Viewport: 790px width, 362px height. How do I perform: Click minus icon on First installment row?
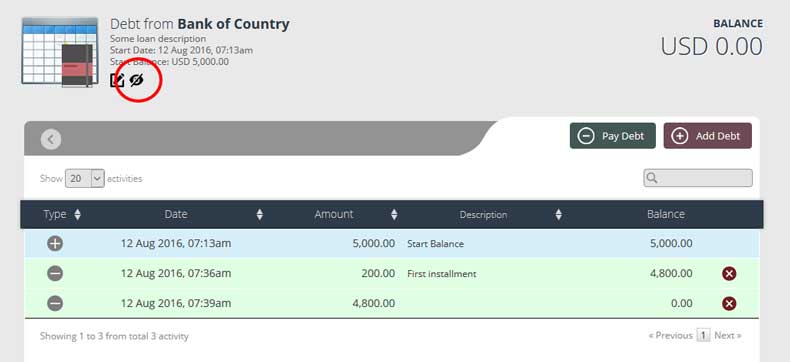click(x=55, y=273)
